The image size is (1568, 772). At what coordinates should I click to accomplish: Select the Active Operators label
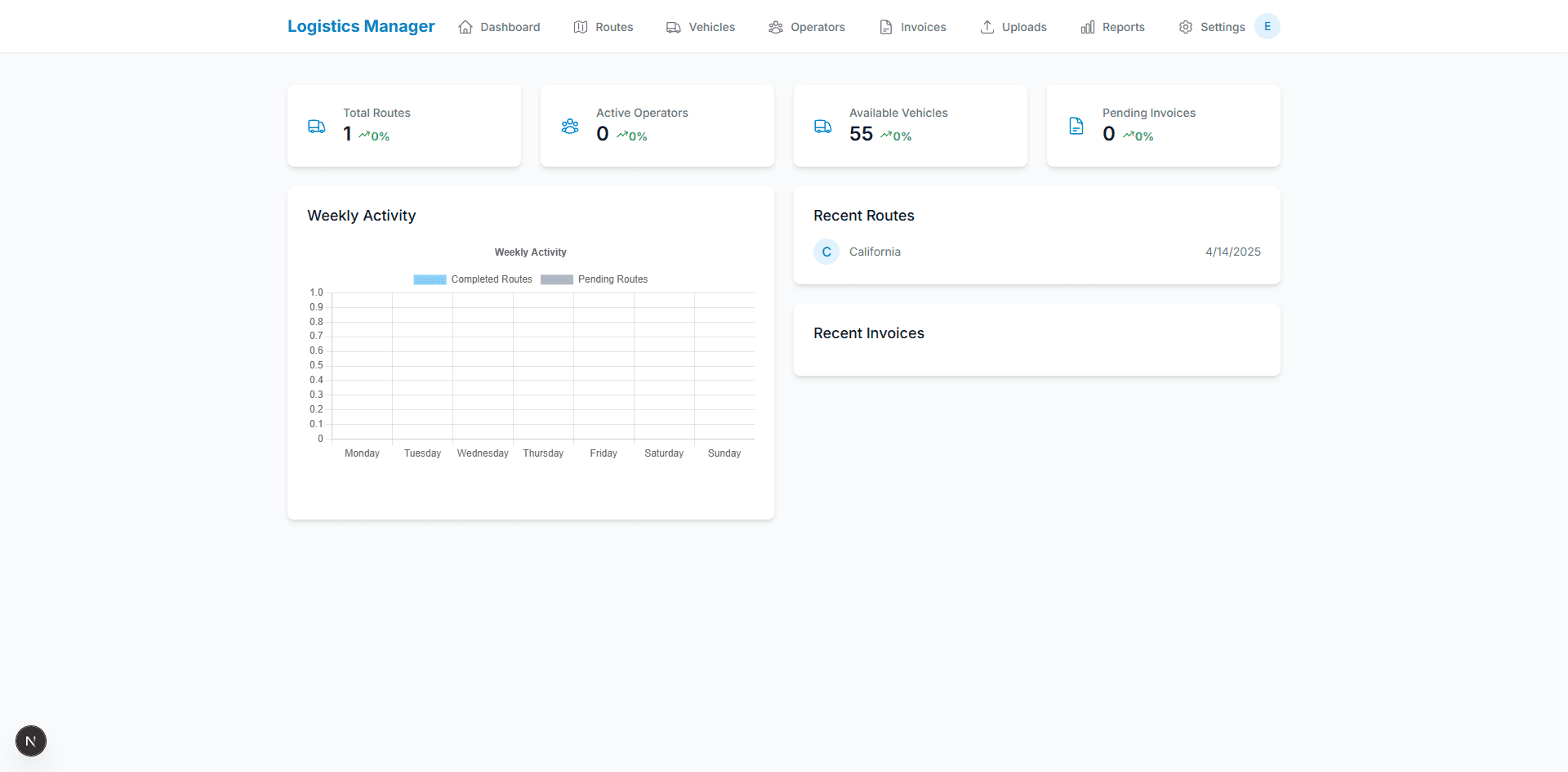pos(642,113)
